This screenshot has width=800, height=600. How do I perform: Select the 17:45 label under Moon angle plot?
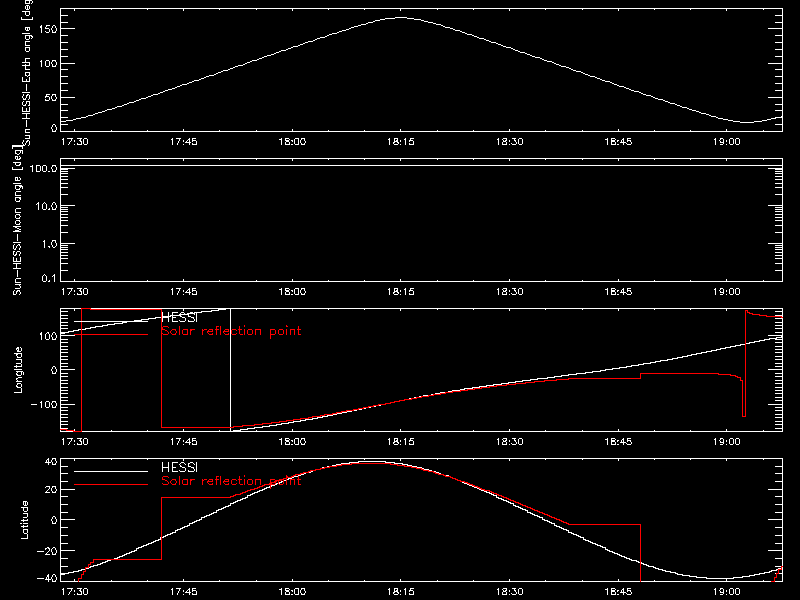coord(183,291)
